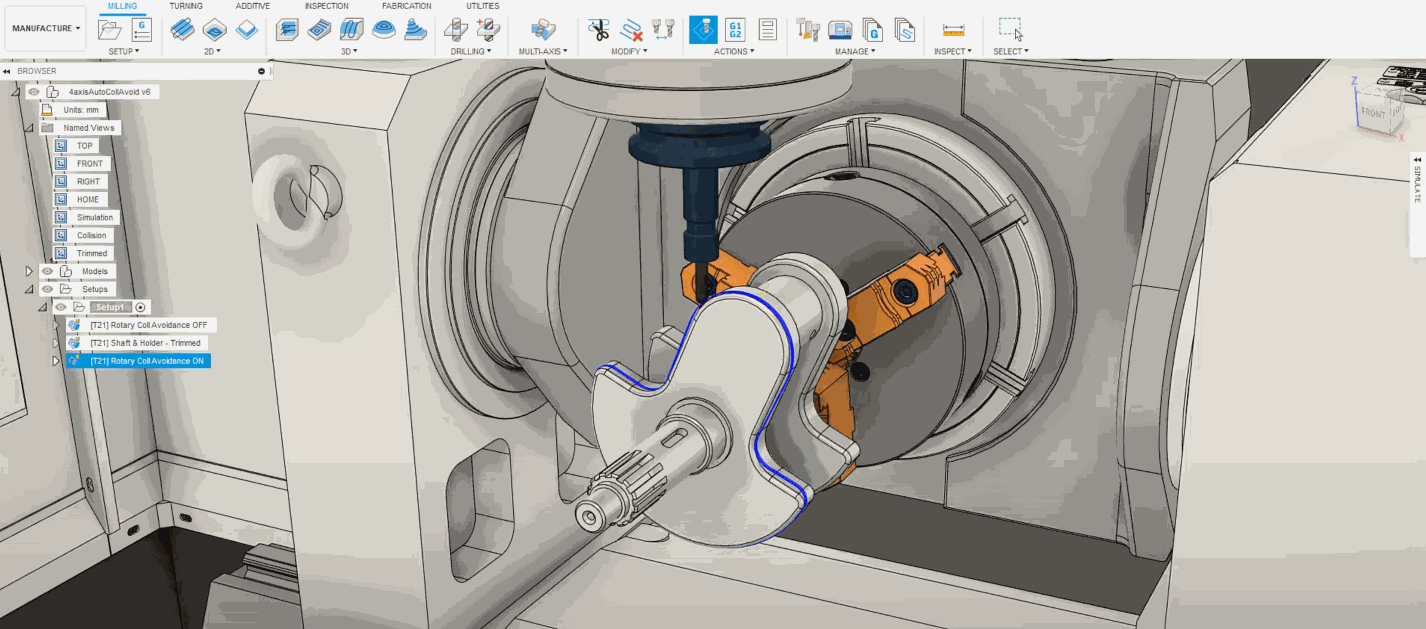Click the scissors icon in Modify
Viewport: 1426px width, 629px height.
coord(598,30)
